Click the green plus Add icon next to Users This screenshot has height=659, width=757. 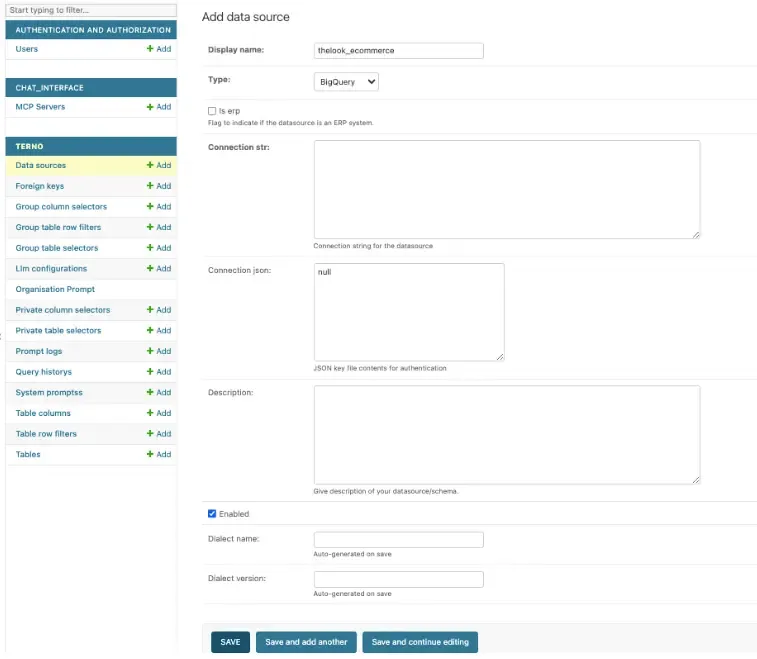click(x=151, y=49)
